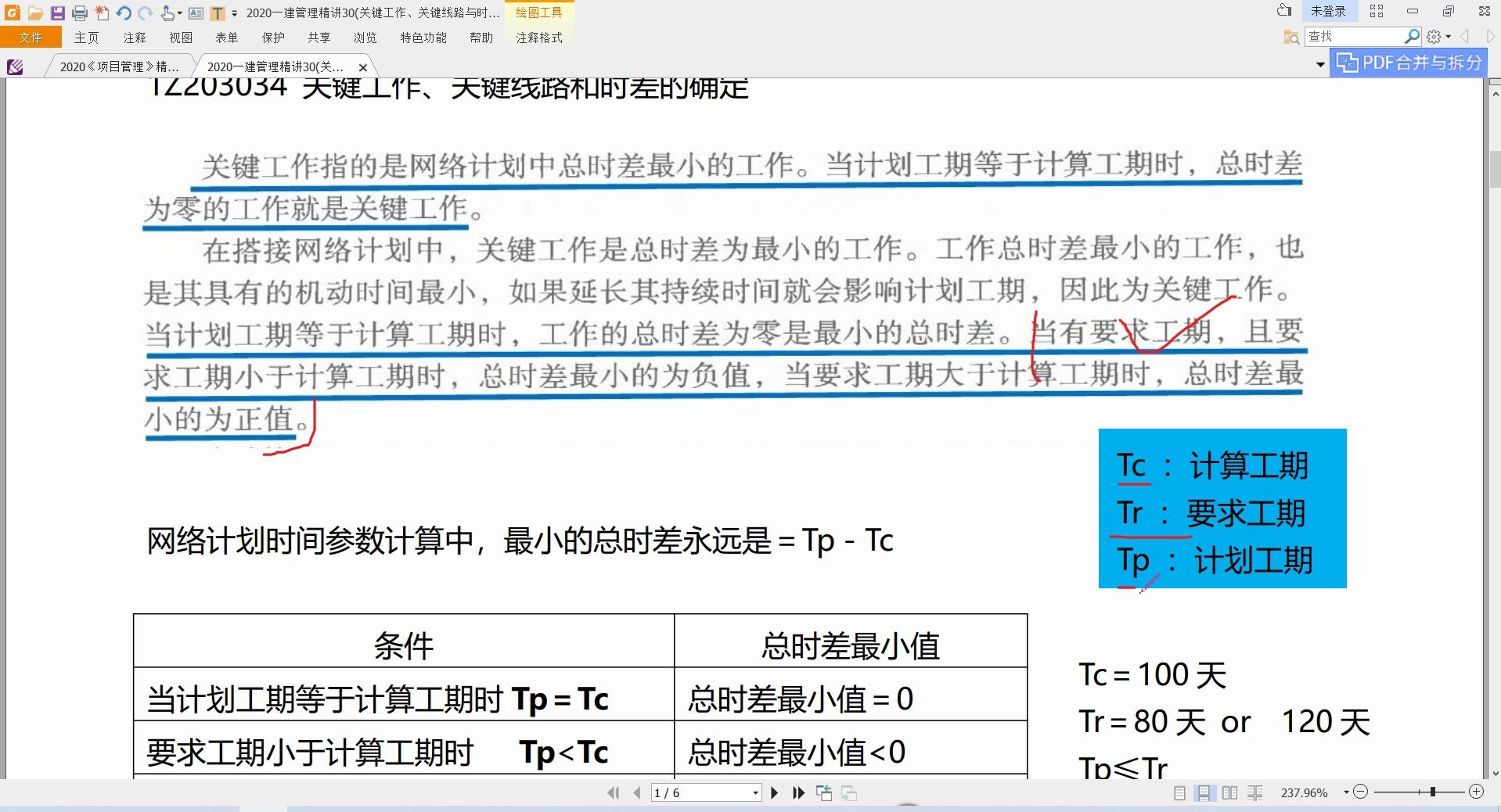This screenshot has height=812, width=1501.
Task: Open the 注释格式 tab under 绘图工具
Action: click(539, 38)
